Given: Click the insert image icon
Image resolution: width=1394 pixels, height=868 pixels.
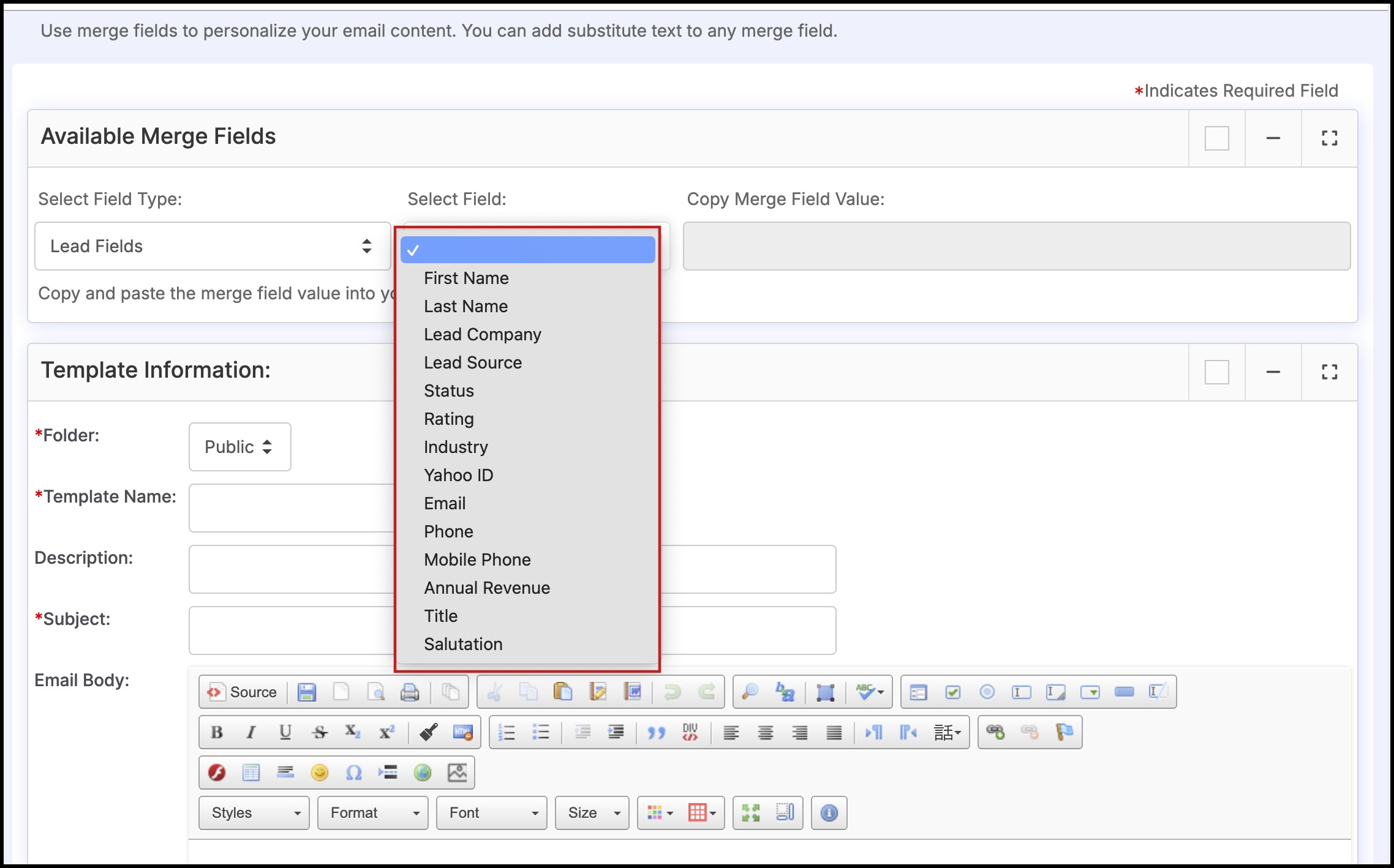Looking at the screenshot, I should tap(457, 773).
